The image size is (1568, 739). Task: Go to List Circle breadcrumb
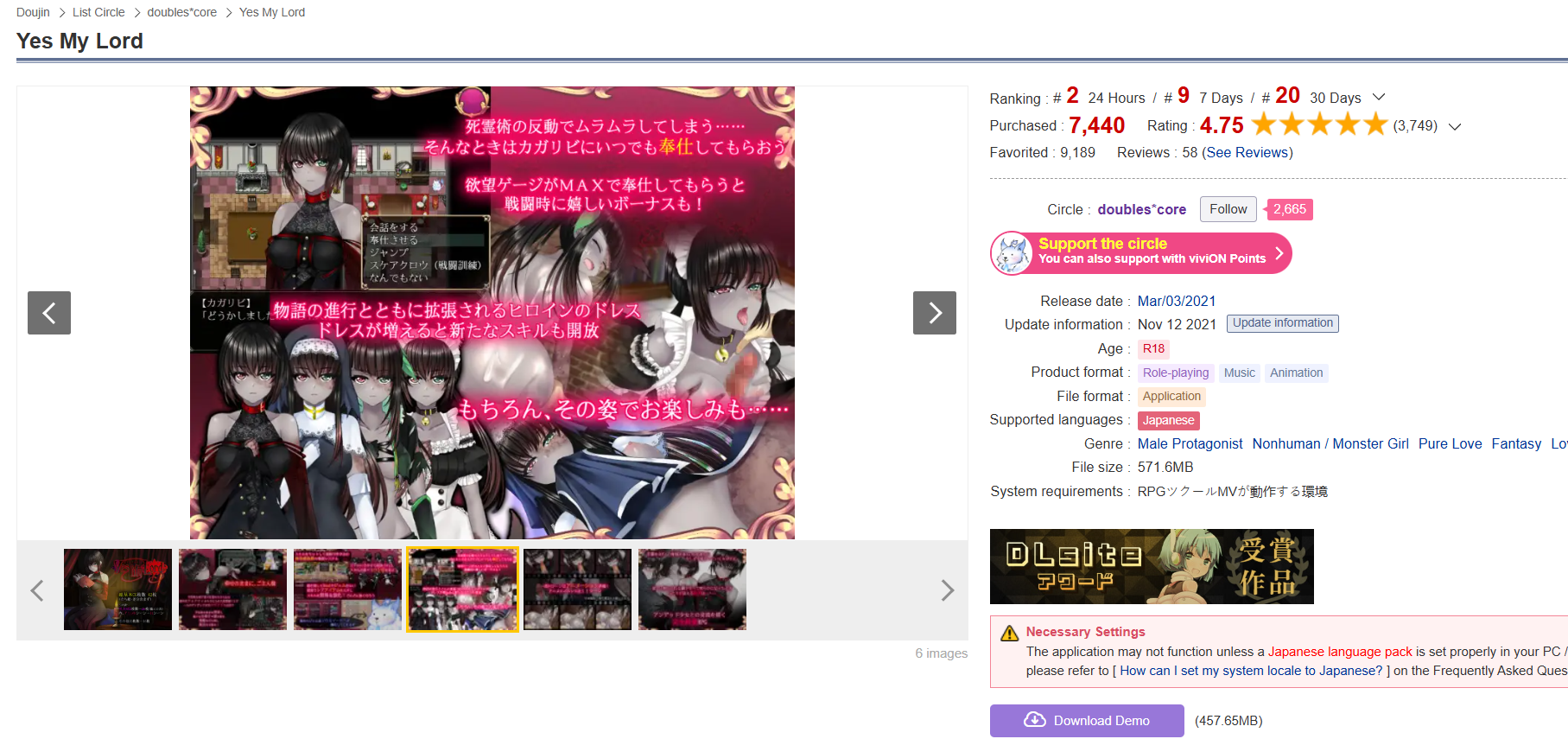point(98,13)
